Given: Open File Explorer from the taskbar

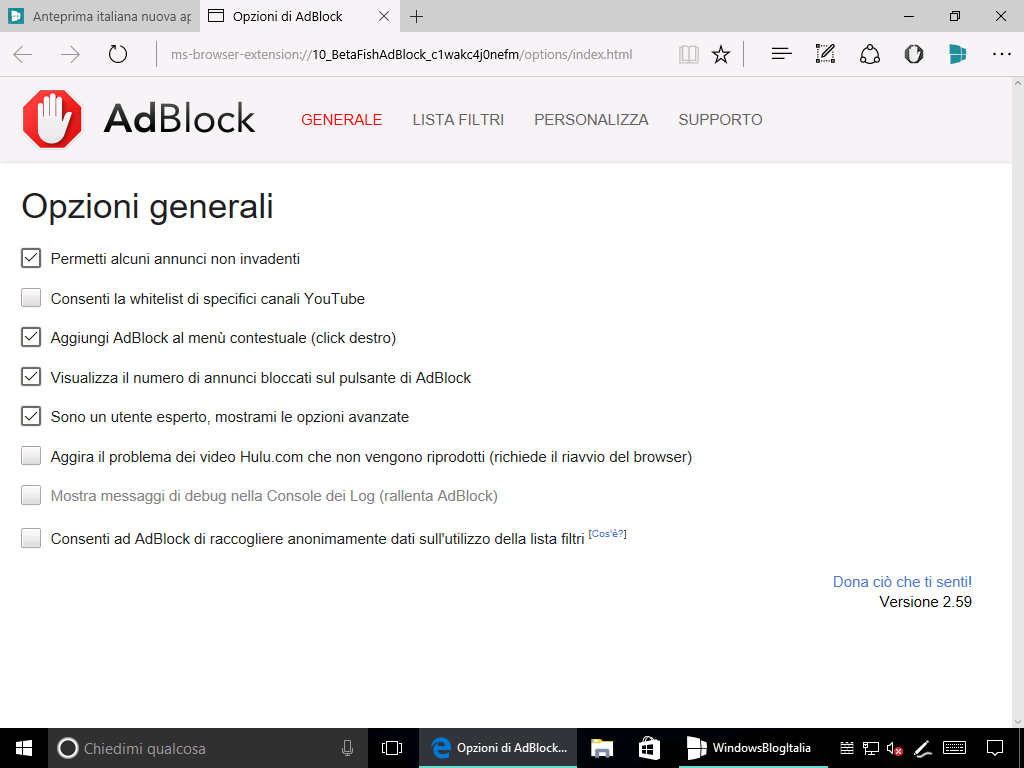Looking at the screenshot, I should tap(601, 748).
